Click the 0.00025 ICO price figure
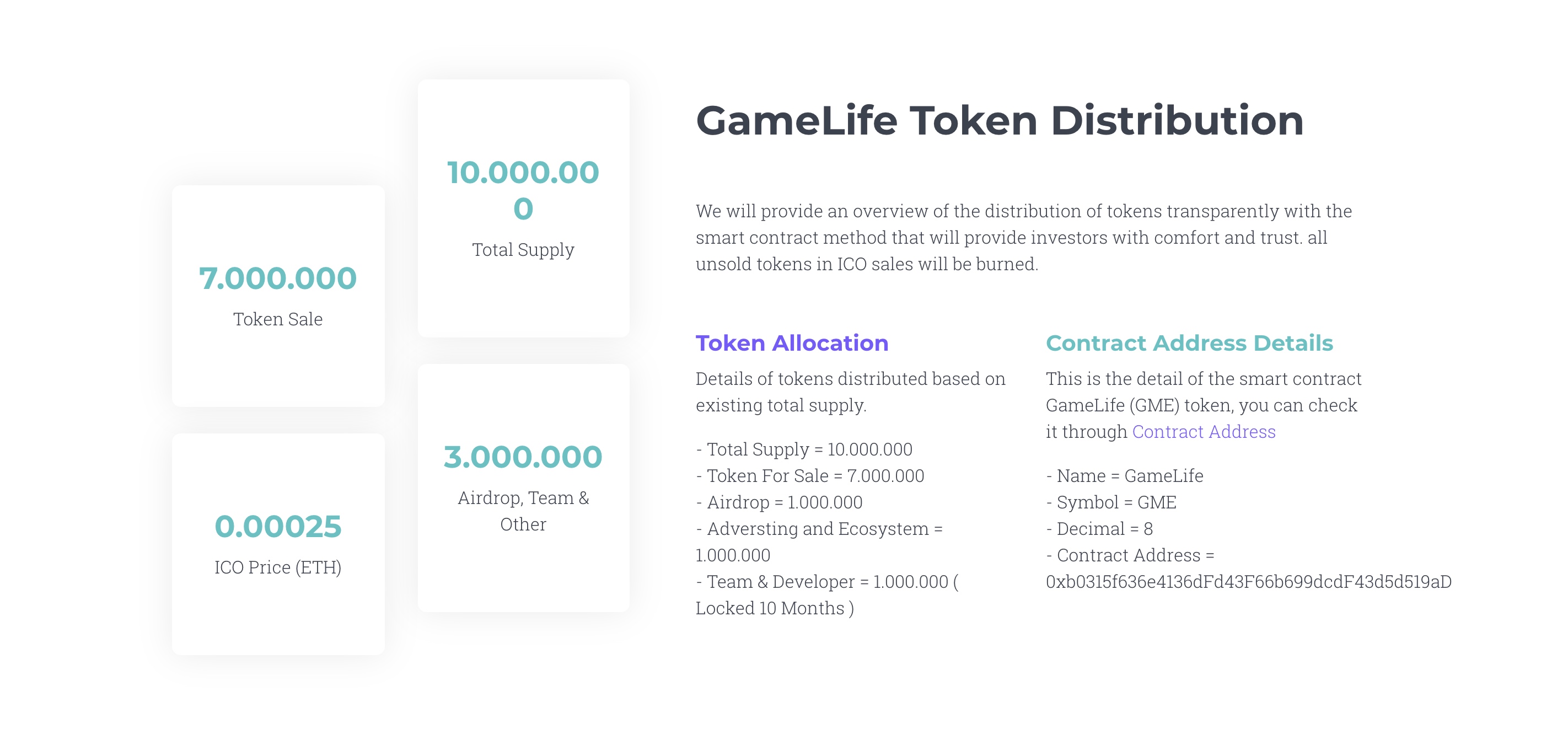The height and width of the screenshot is (729, 1568). coord(278,526)
